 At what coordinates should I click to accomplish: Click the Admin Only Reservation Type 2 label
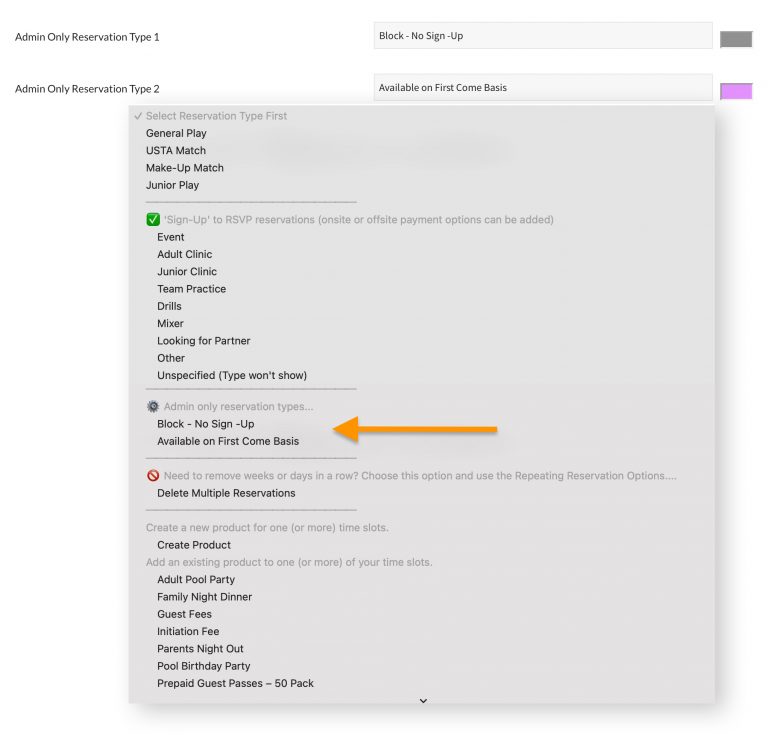point(87,89)
